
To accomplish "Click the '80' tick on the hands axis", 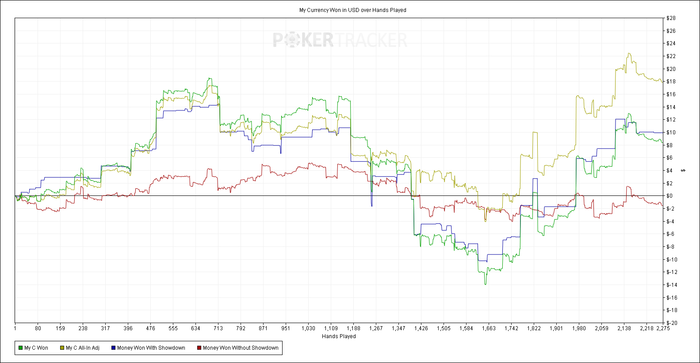I will pyautogui.click(x=38, y=328).
